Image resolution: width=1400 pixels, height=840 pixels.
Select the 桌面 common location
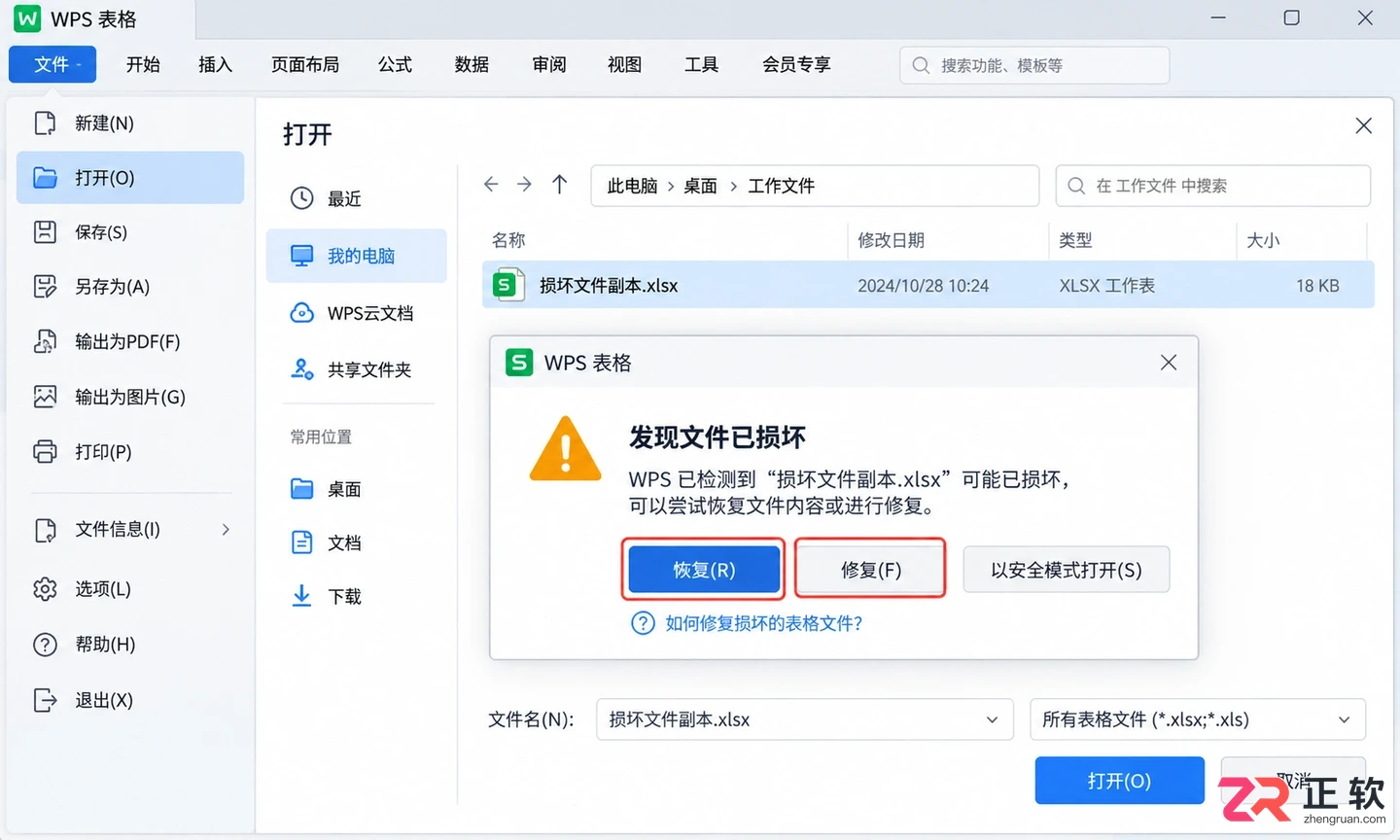[344, 489]
